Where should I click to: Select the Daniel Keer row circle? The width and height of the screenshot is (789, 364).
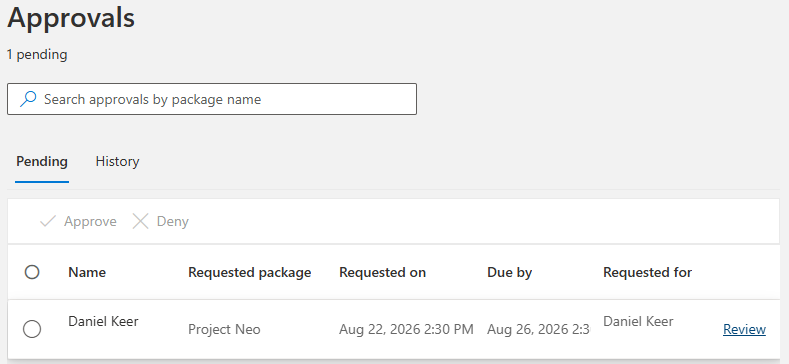point(32,329)
